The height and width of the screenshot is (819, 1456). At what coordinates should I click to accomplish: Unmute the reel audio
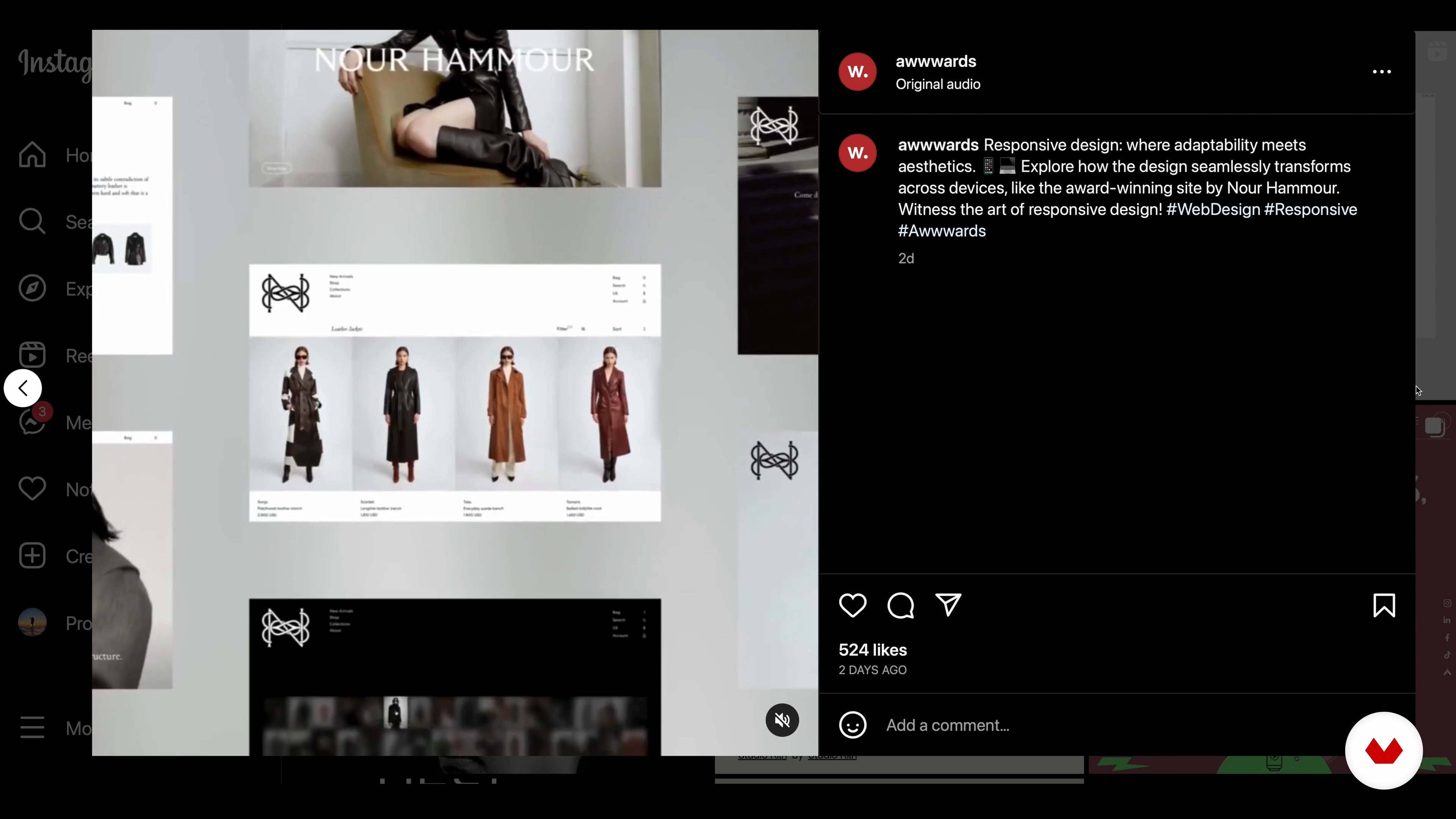click(782, 720)
